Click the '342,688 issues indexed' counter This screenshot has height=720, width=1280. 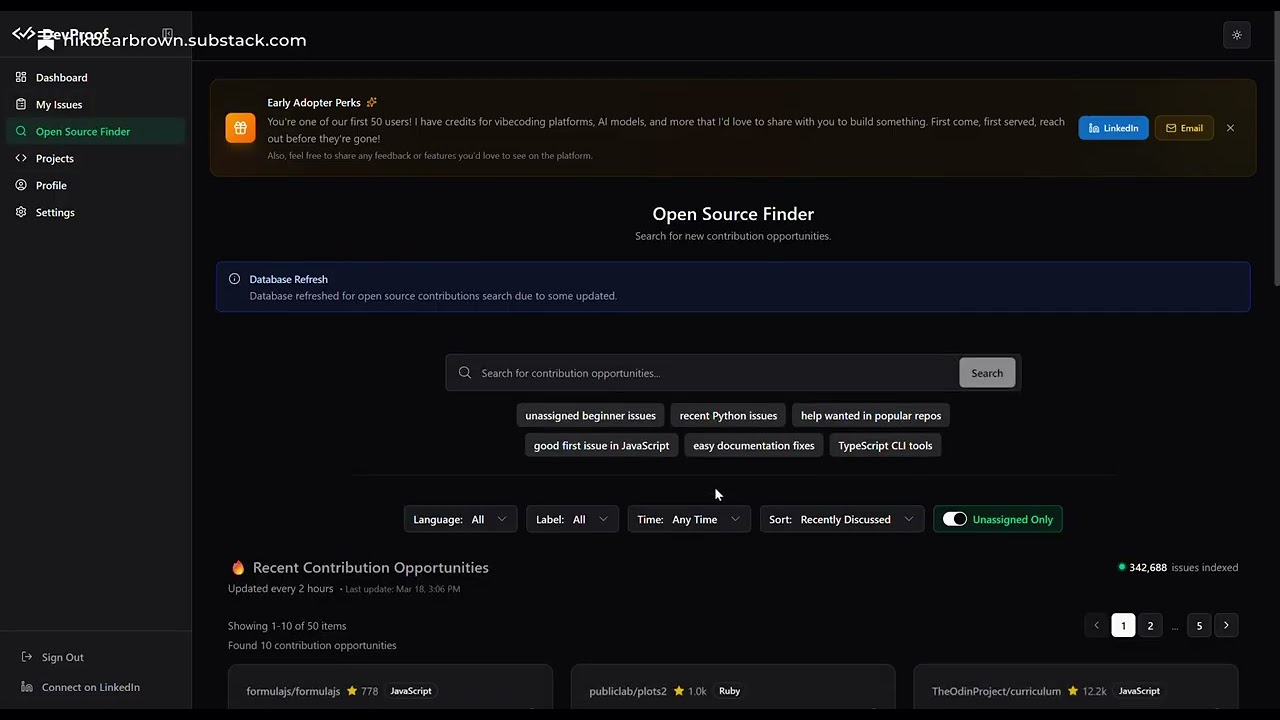(x=1179, y=567)
